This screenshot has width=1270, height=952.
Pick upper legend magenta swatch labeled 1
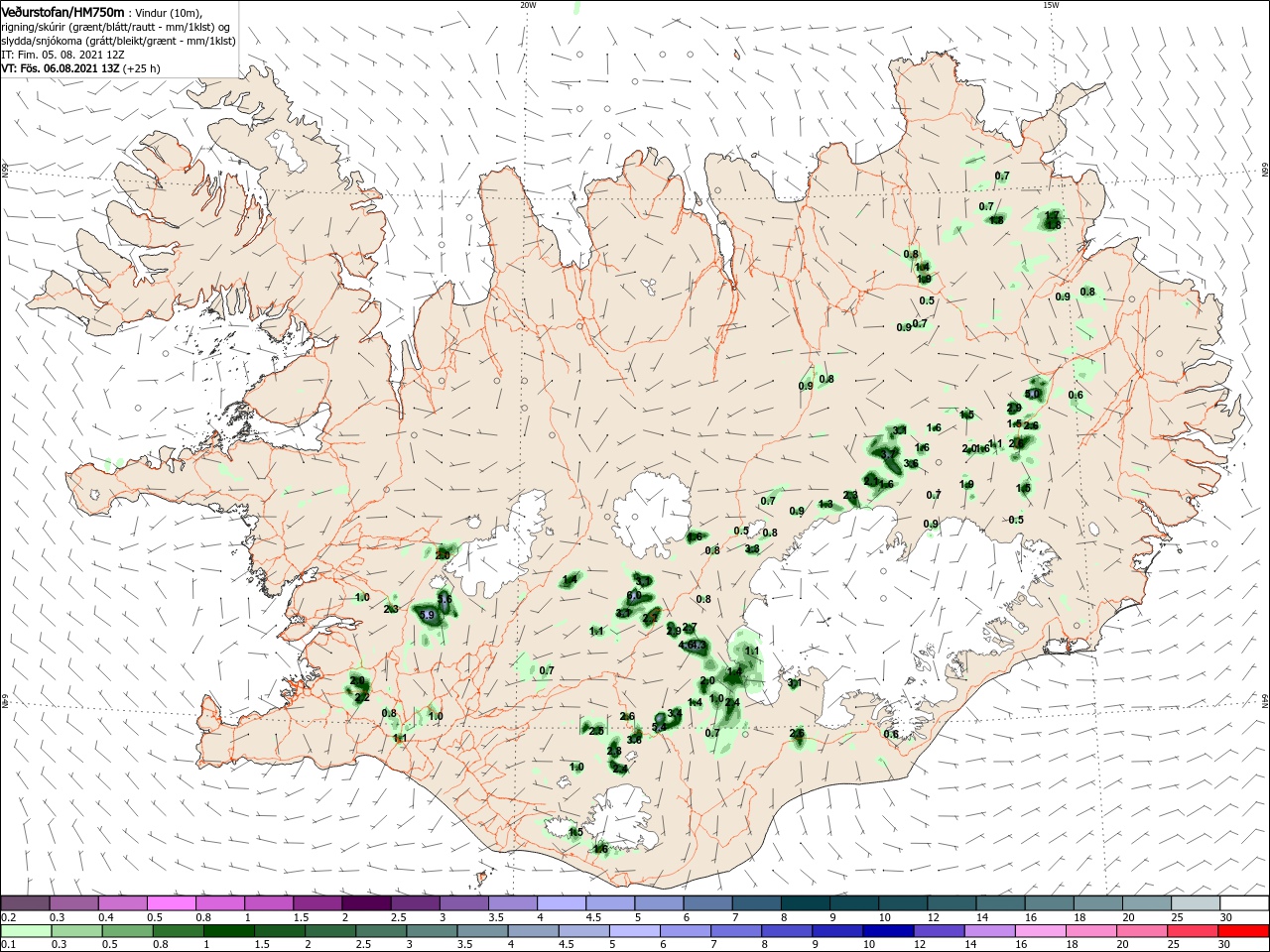pos(269,902)
